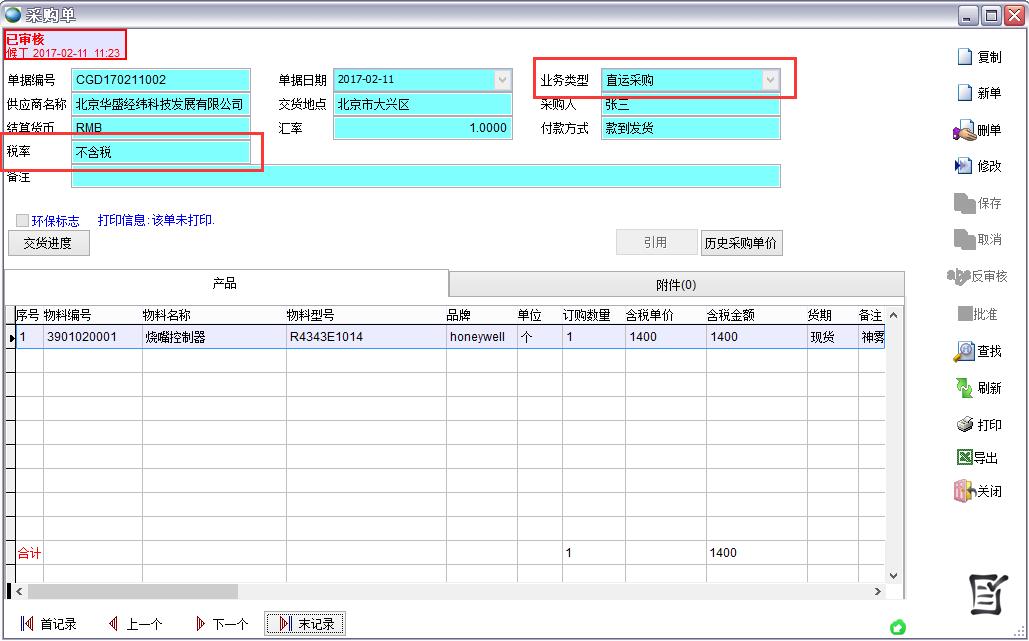This screenshot has width=1029, height=641.
Task: Expand the 业务类型 dropdown
Action: click(x=770, y=80)
